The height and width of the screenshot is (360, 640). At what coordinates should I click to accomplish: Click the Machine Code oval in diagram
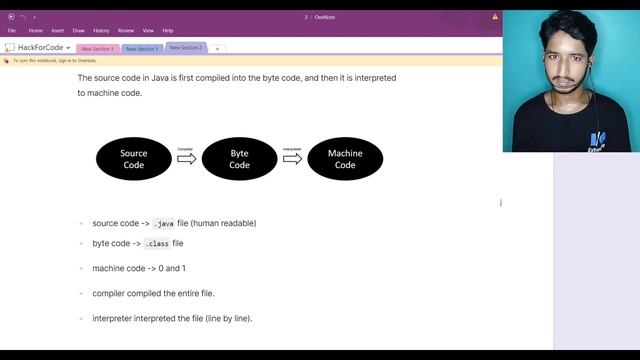(345, 159)
